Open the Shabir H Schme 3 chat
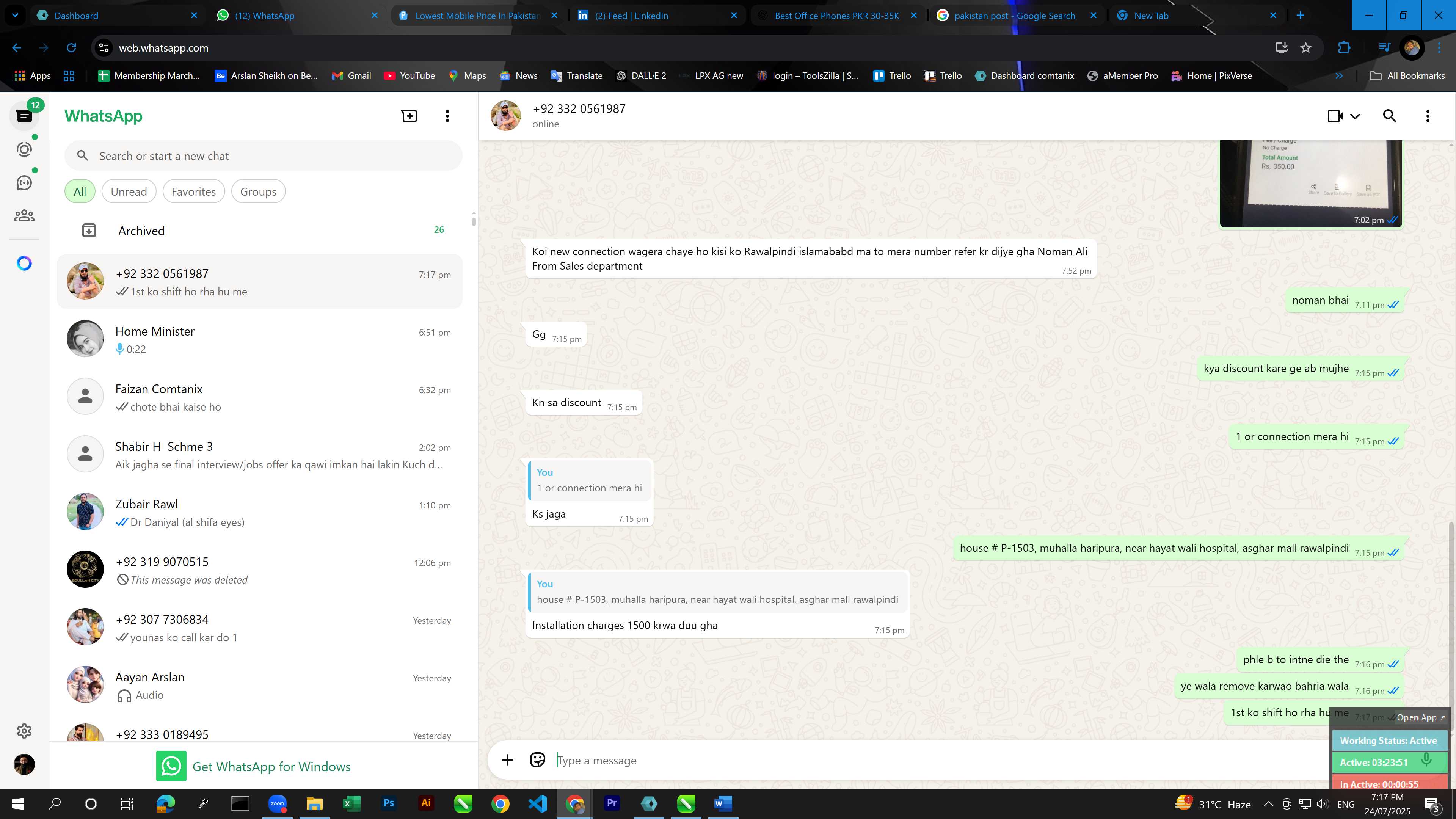Screen dimensions: 1456x819 (x=260, y=455)
